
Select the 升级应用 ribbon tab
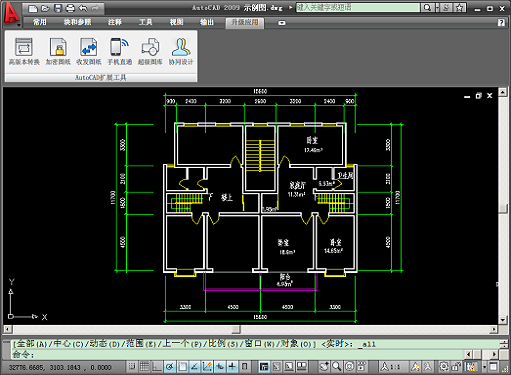tap(245, 22)
